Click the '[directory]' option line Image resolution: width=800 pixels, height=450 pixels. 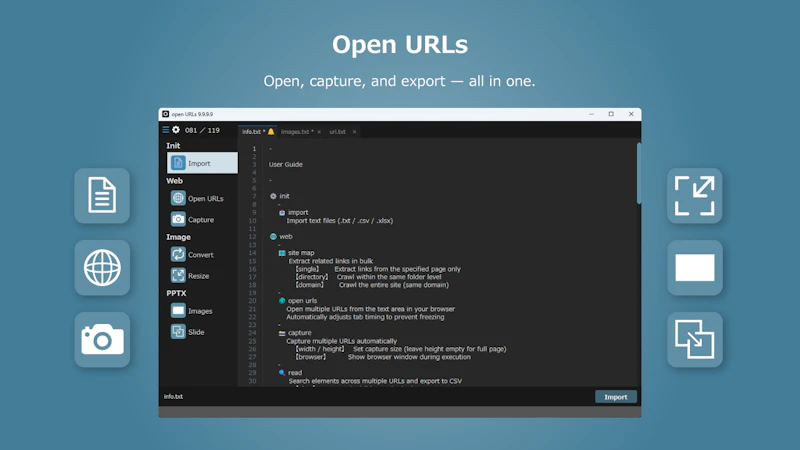368,277
